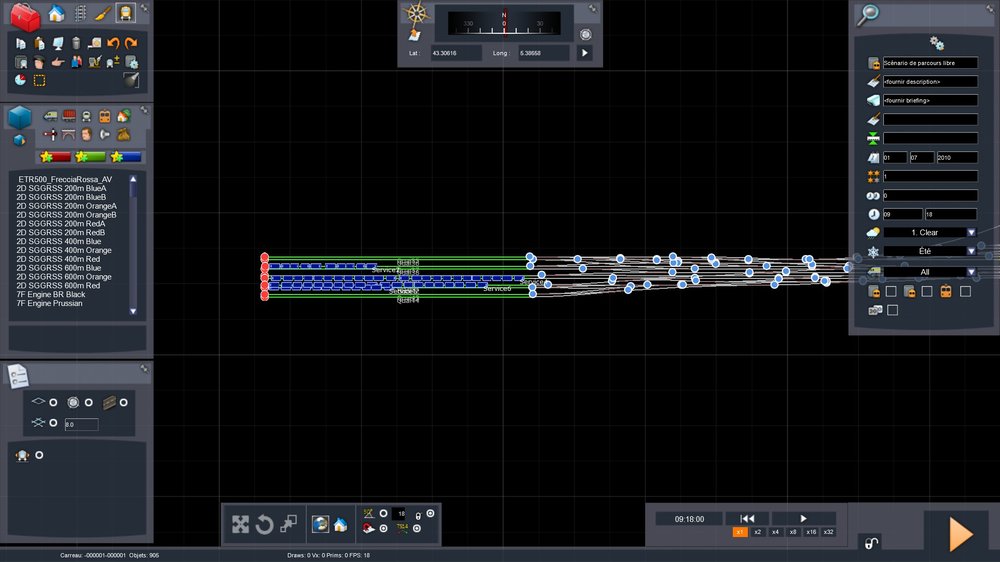1000x562 pixels.
Task: Switch to the track tools tab
Action: [80, 13]
